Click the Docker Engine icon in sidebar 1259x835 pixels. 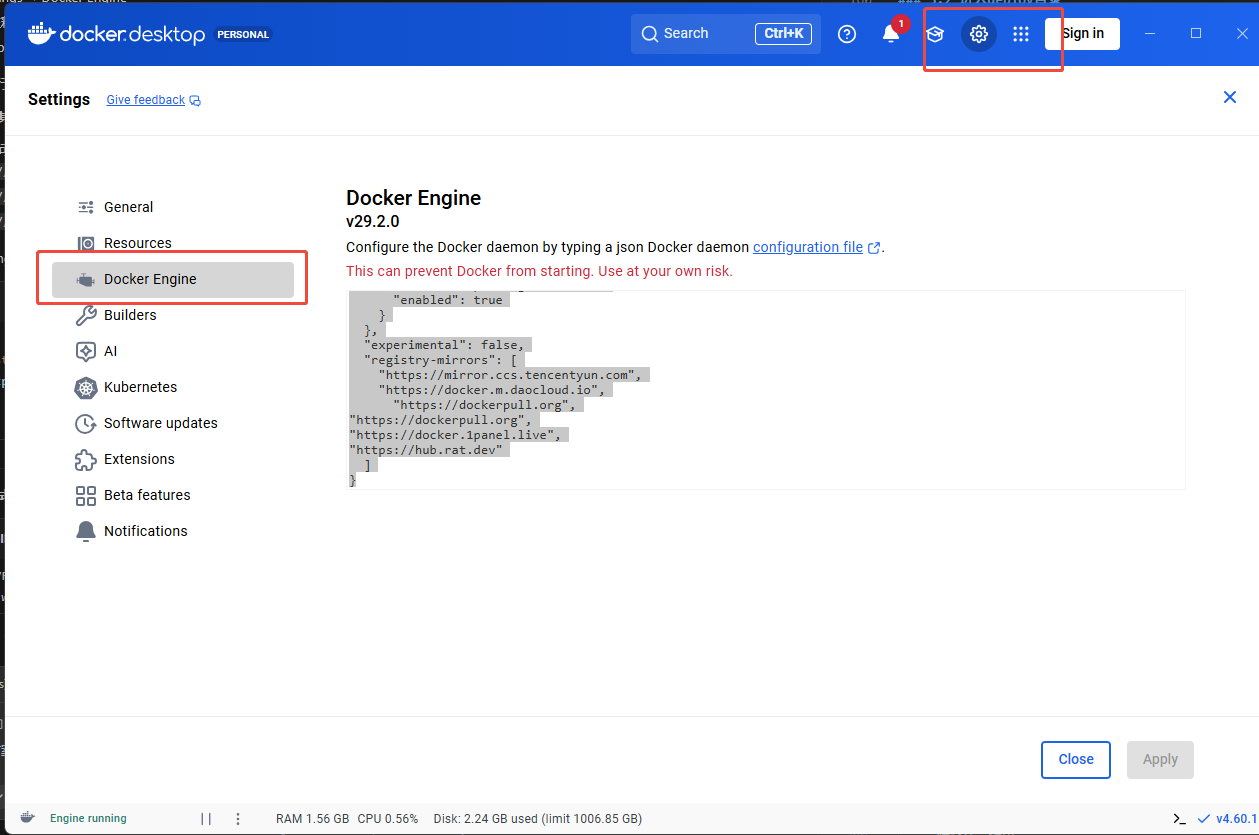[86, 279]
